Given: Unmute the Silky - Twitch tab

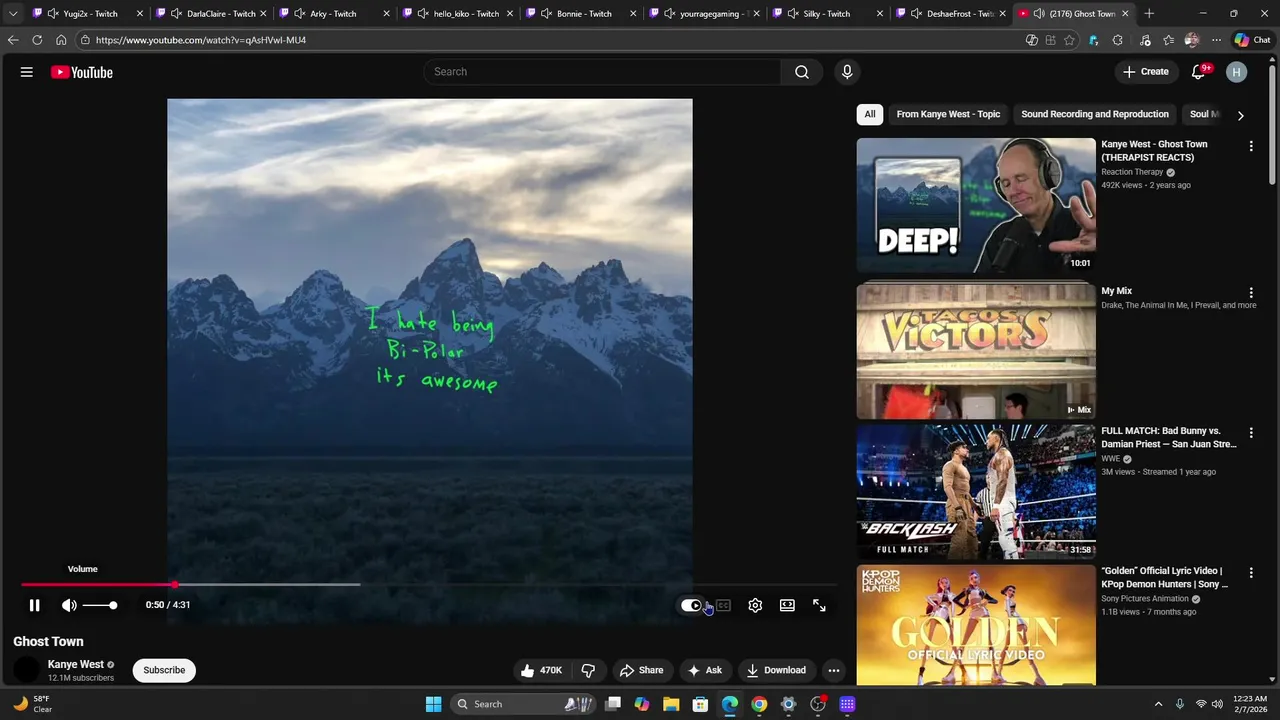Looking at the screenshot, I should 793,14.
